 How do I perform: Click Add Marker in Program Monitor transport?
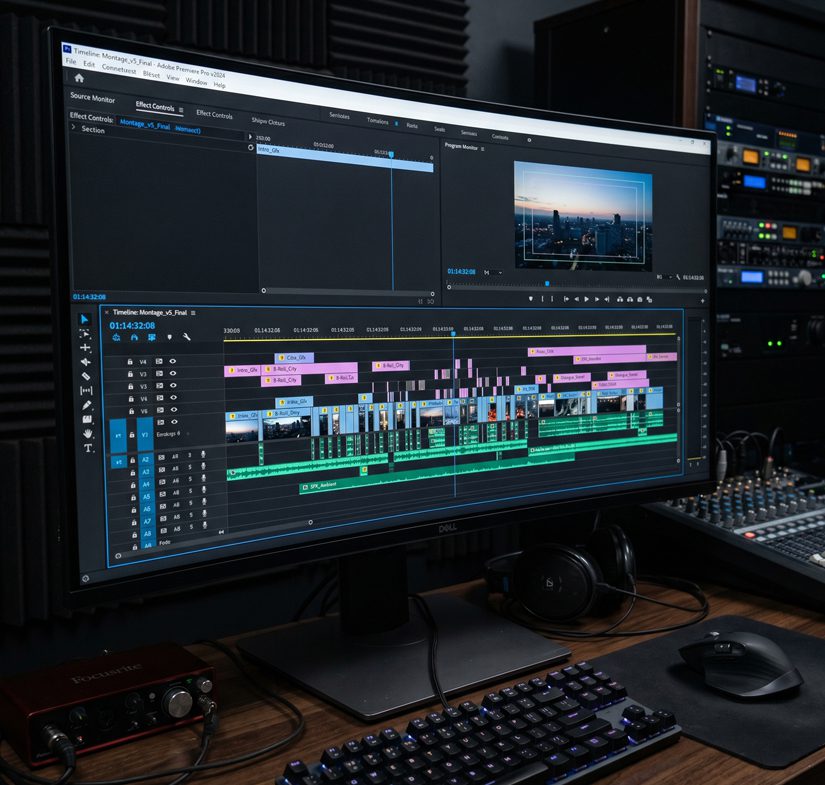click(530, 299)
